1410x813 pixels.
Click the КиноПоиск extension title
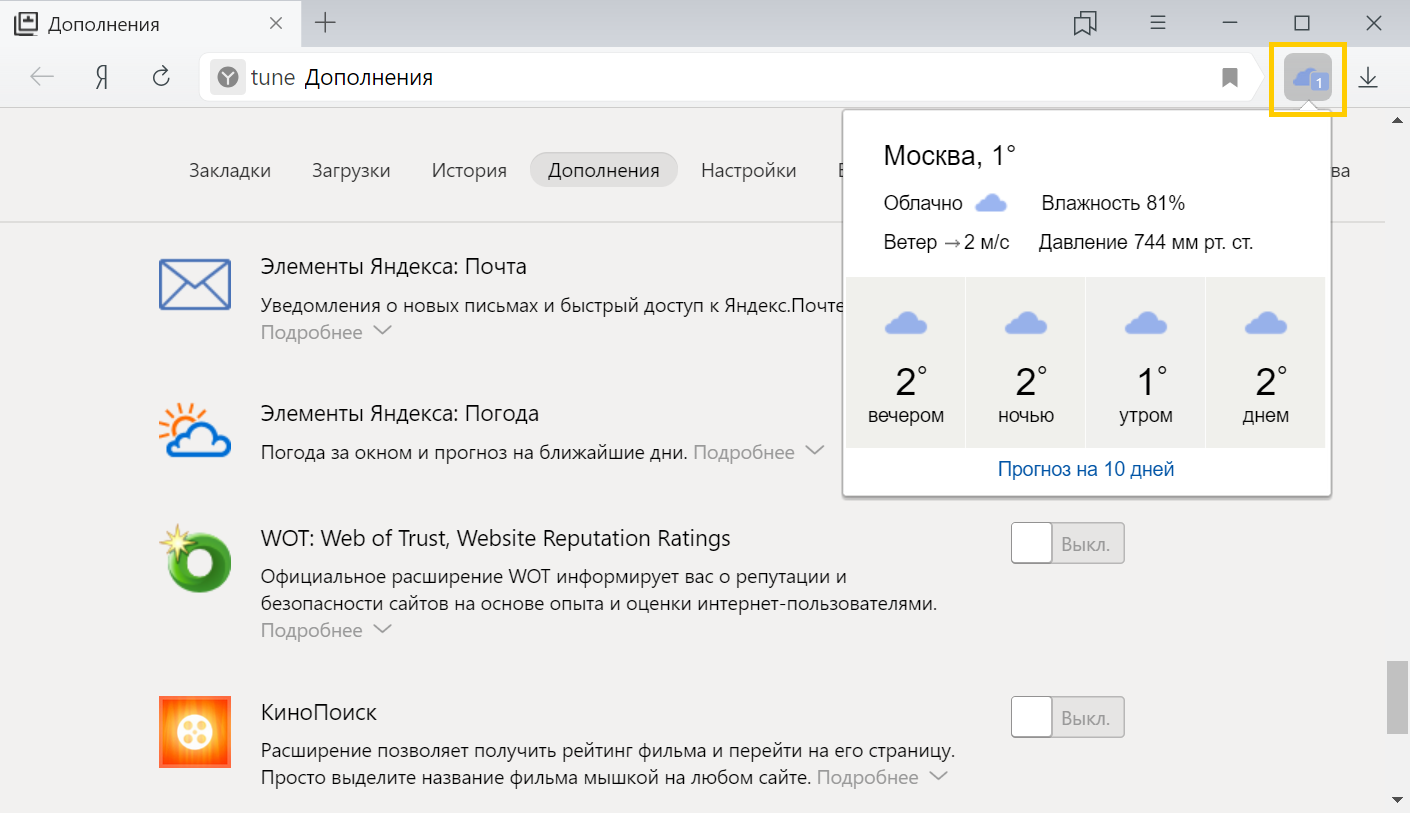[x=319, y=713]
